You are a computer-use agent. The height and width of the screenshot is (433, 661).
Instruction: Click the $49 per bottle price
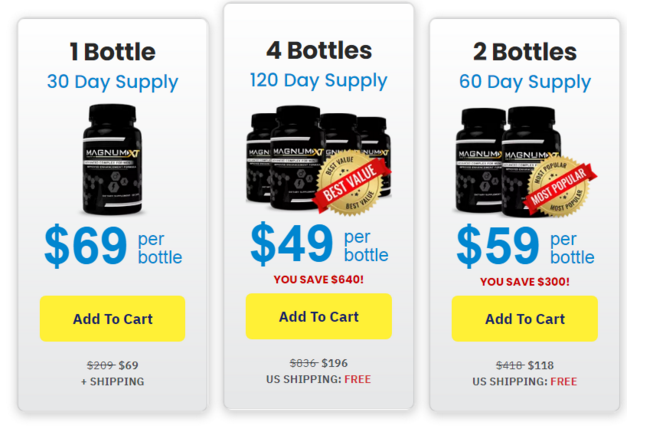coord(319,243)
